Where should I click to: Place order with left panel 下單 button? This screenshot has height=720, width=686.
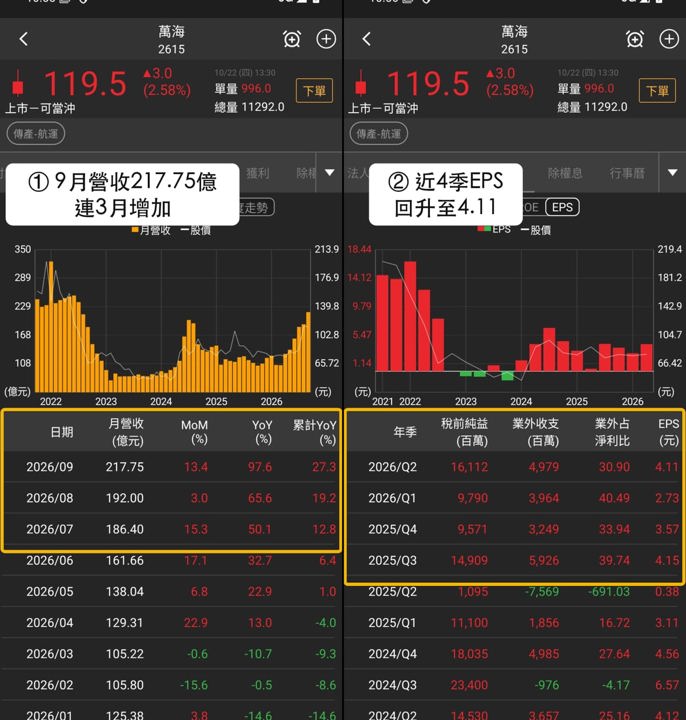pos(314,90)
